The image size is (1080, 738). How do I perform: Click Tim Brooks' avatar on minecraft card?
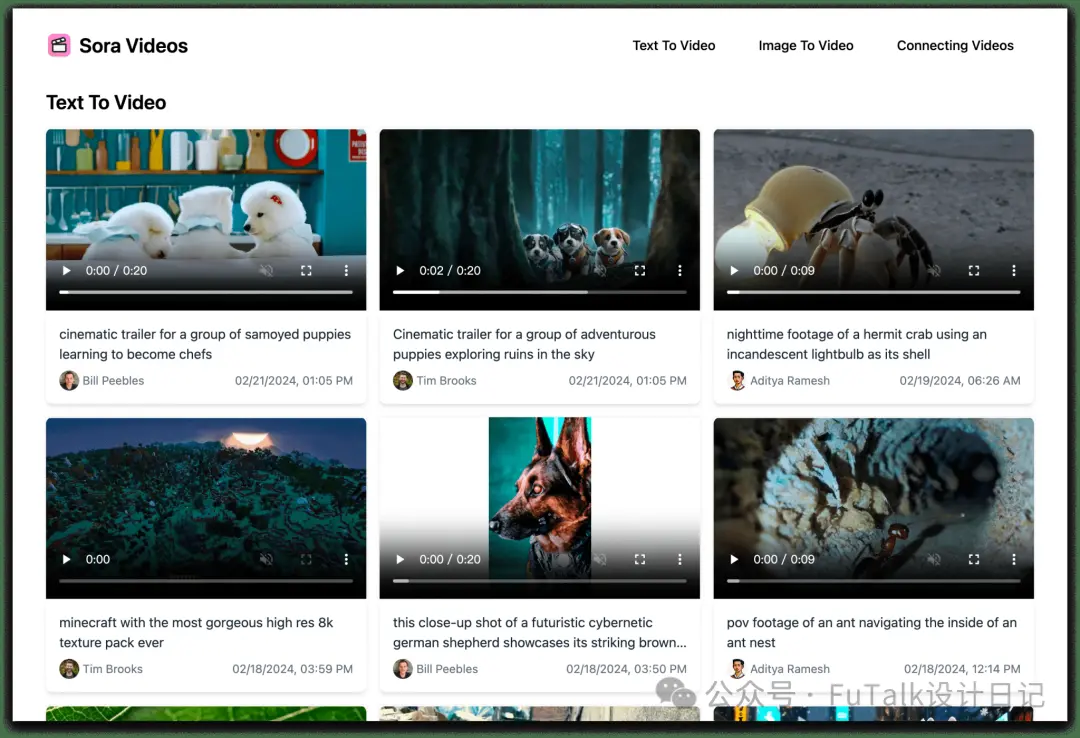coord(69,668)
